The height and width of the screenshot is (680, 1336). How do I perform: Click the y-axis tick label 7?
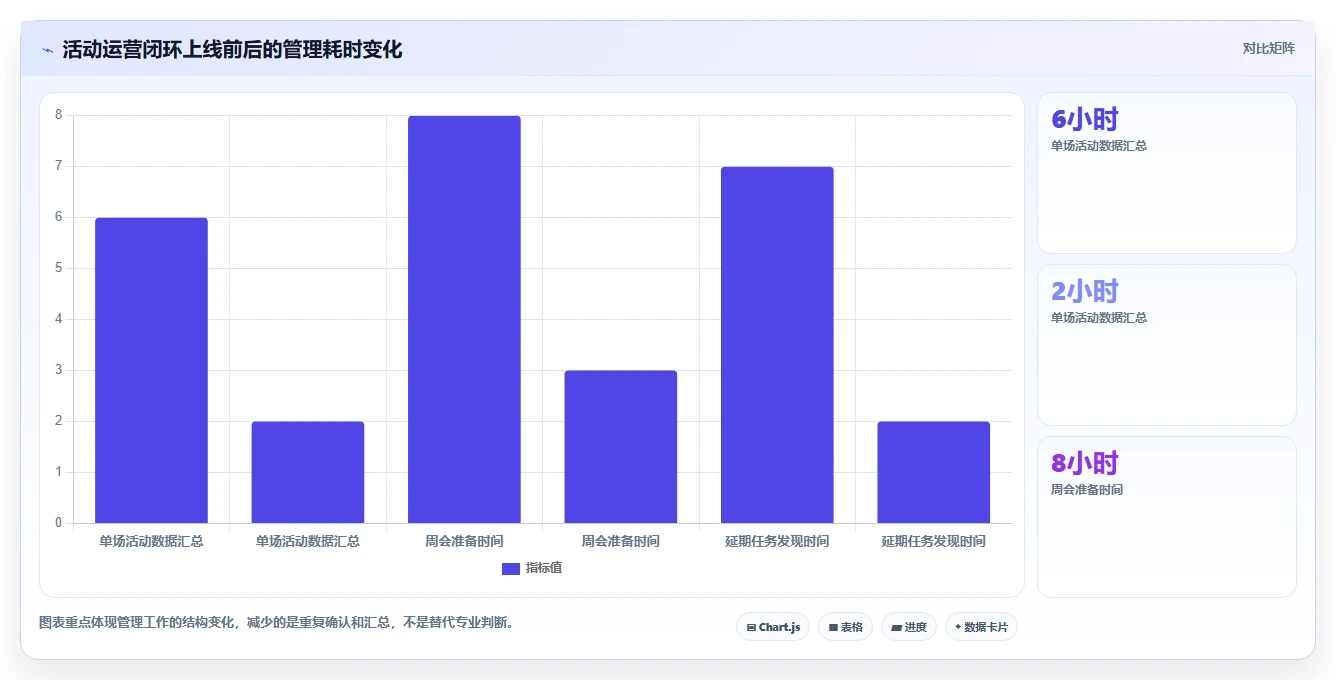point(58,166)
